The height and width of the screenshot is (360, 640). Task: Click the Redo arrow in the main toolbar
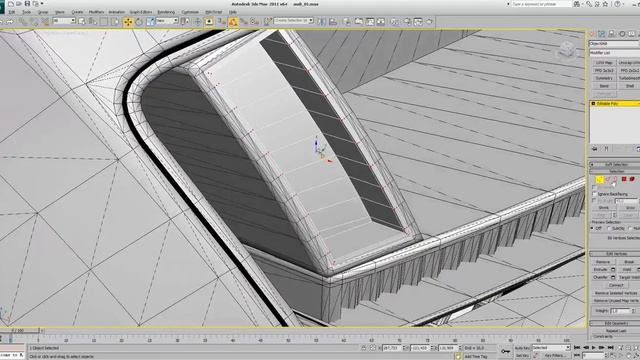point(9,22)
